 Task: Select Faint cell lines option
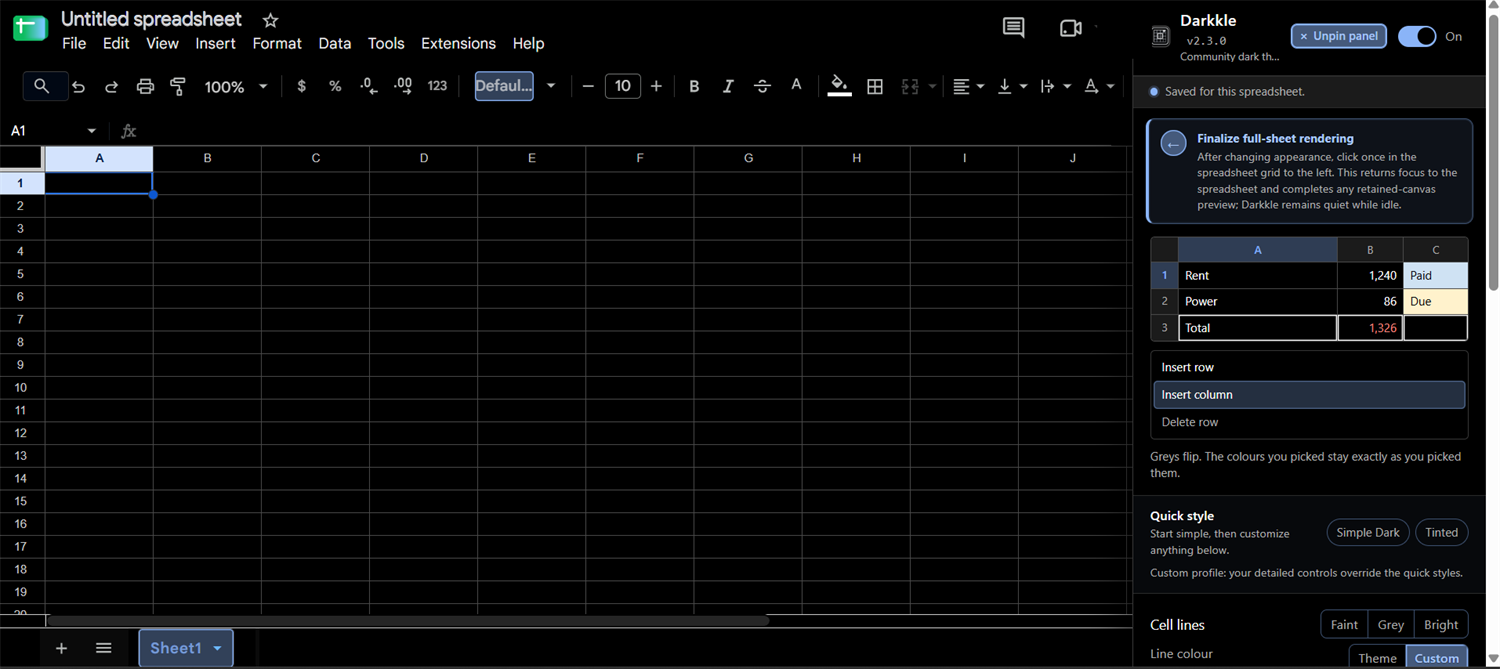(1344, 625)
